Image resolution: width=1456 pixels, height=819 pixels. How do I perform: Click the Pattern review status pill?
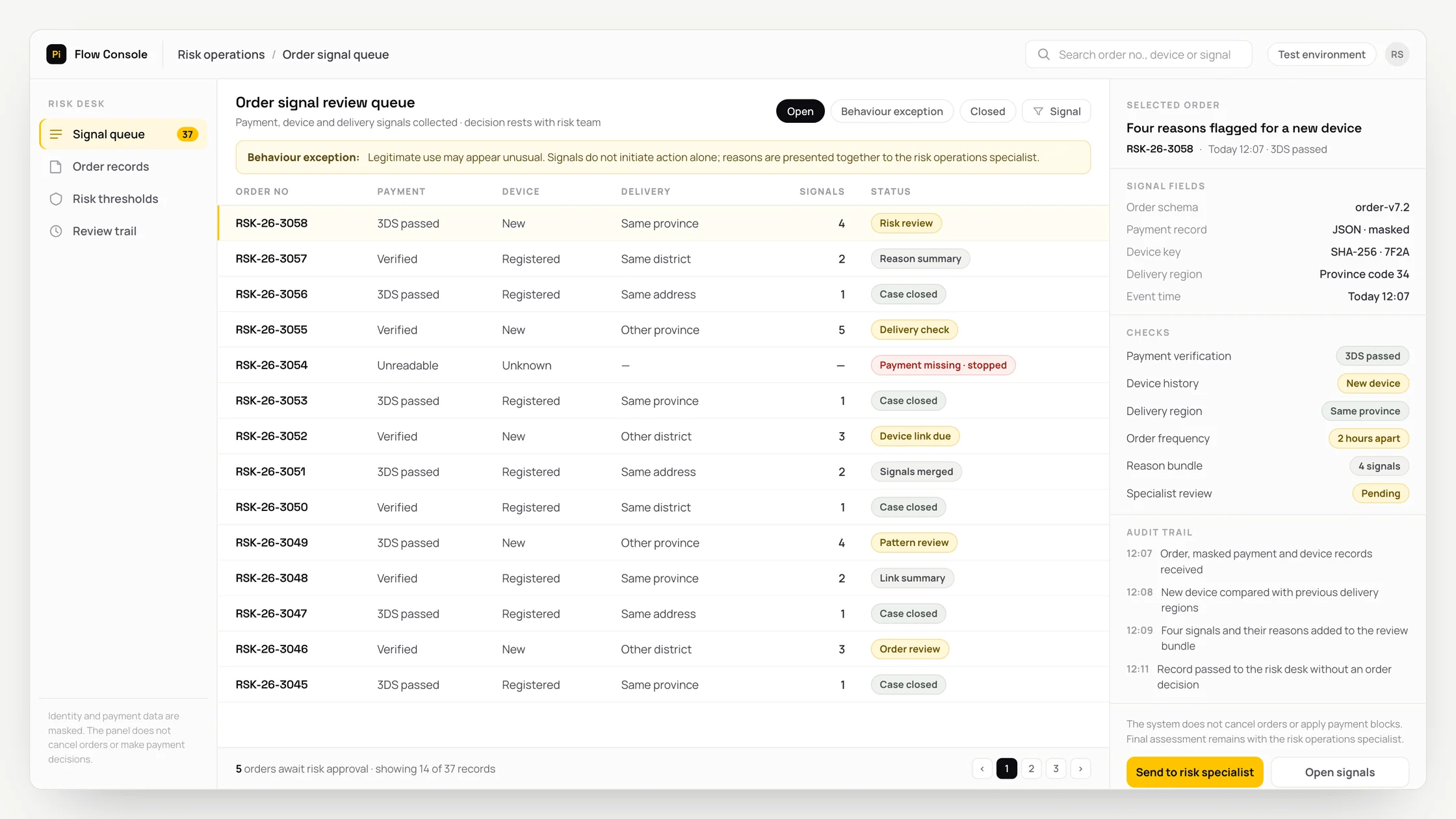click(914, 543)
